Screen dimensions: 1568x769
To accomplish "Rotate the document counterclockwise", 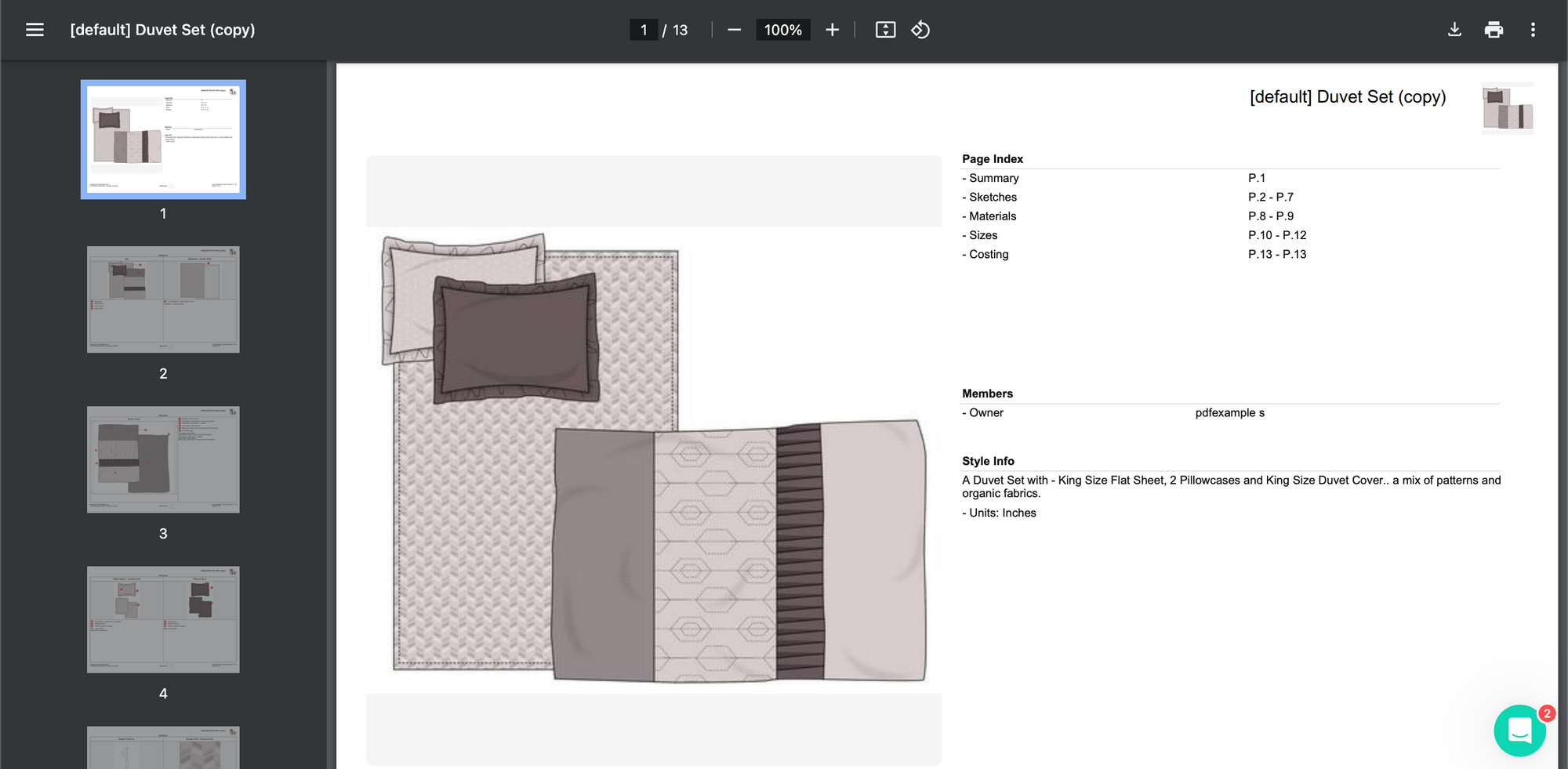I will [920, 30].
